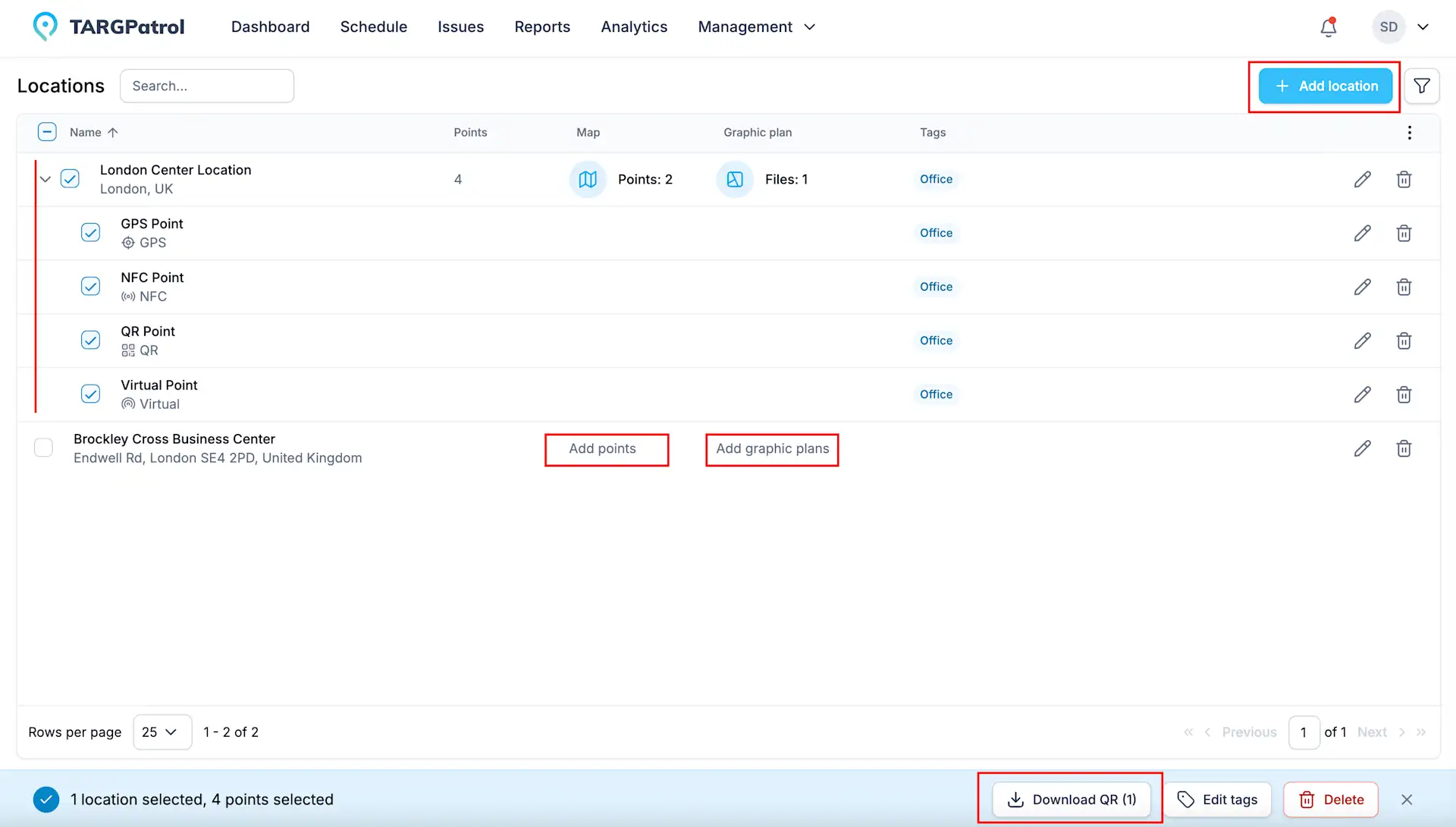The image size is (1456, 827).
Task: Open the table three-dot options menu
Action: pyautogui.click(x=1409, y=133)
